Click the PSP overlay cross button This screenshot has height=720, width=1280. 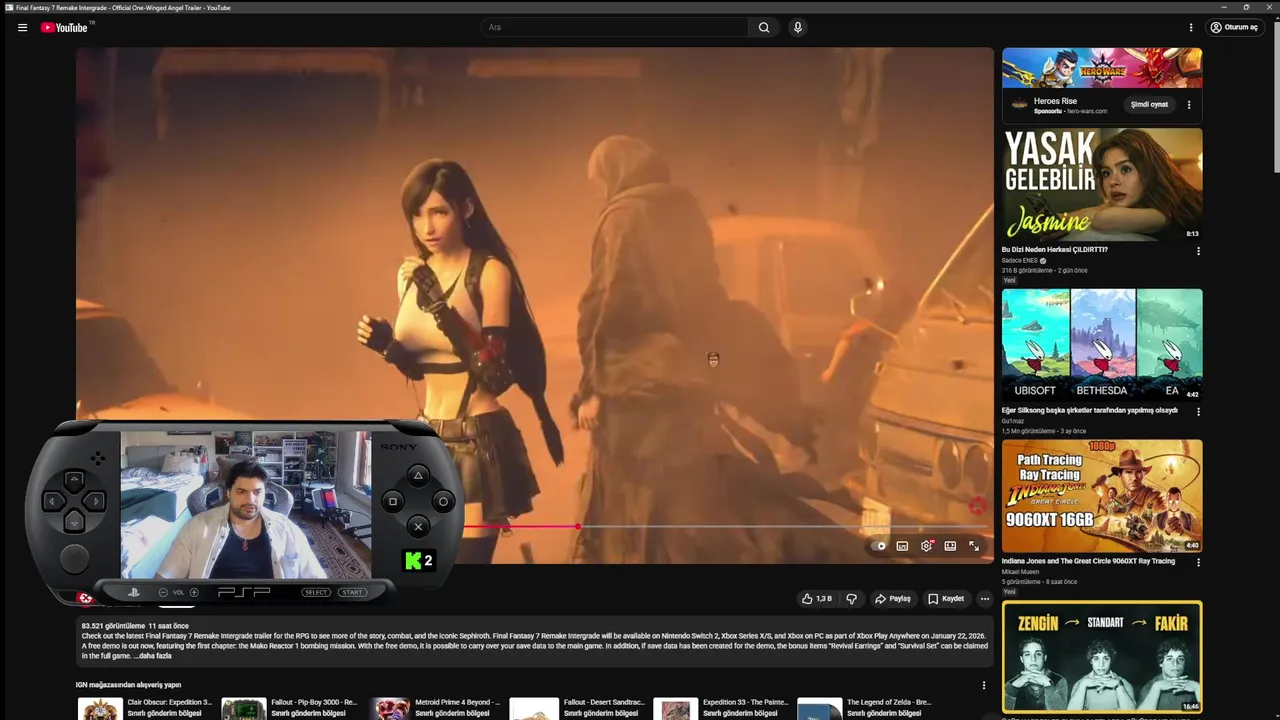point(418,526)
